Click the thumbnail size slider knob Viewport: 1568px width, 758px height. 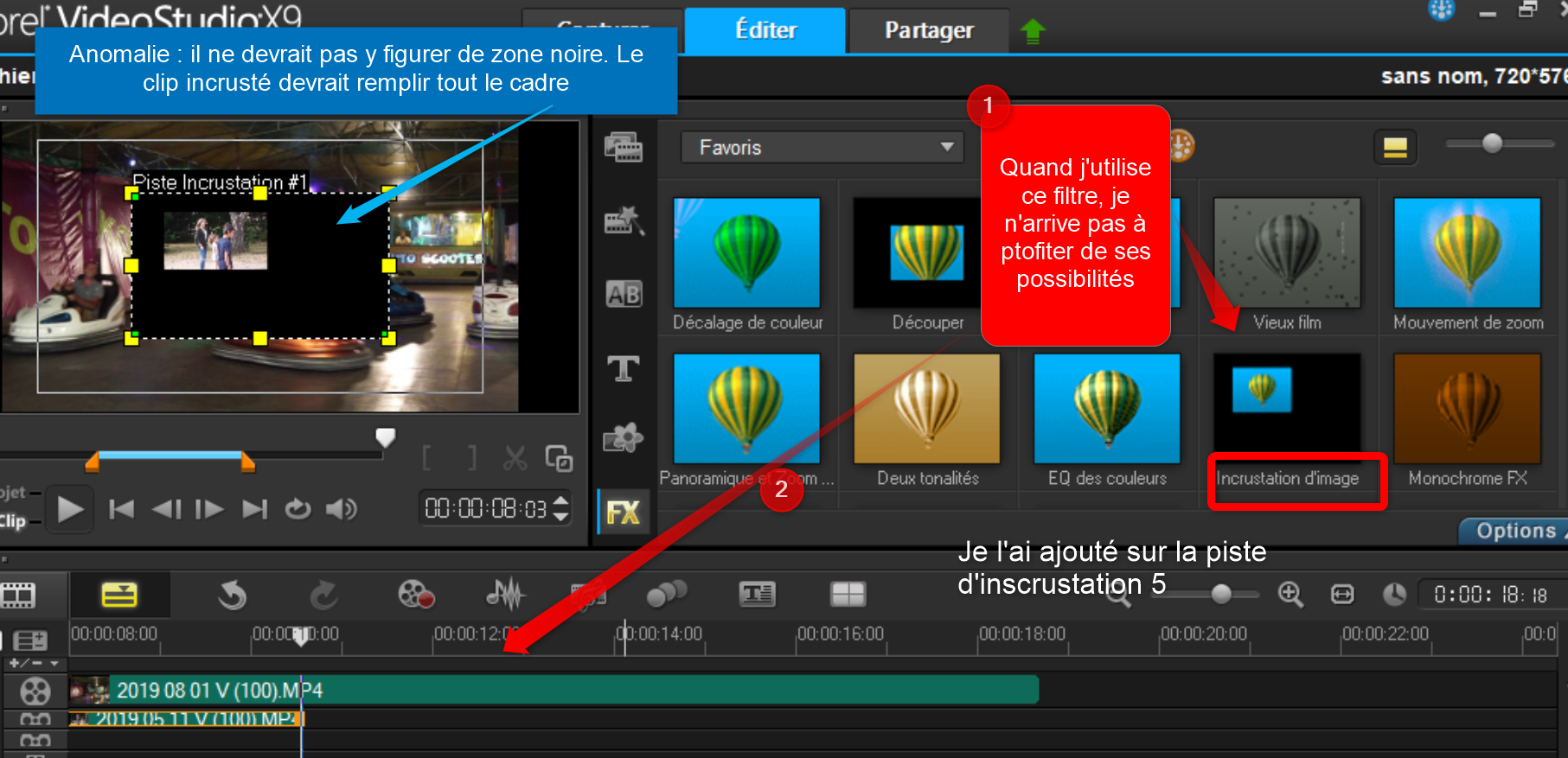[x=1492, y=143]
